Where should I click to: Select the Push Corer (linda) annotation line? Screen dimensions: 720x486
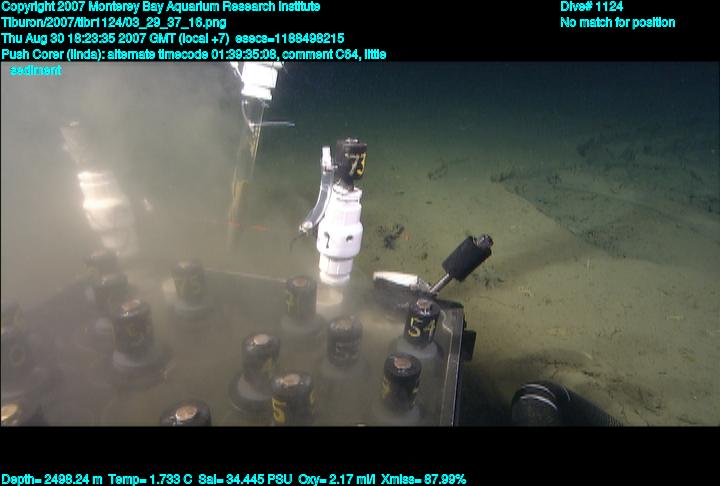point(194,55)
